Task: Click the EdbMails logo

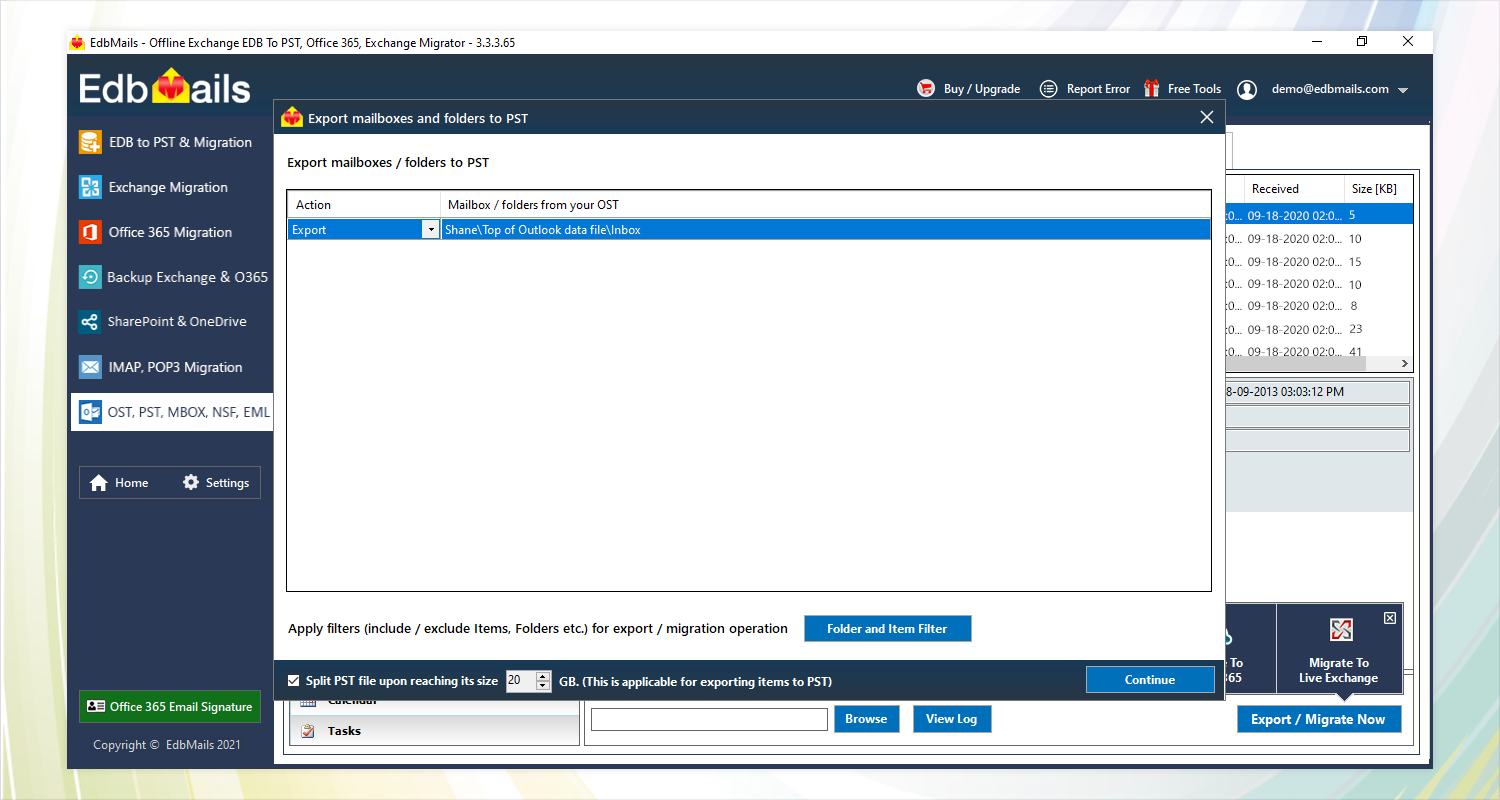Action: pyautogui.click(x=165, y=88)
